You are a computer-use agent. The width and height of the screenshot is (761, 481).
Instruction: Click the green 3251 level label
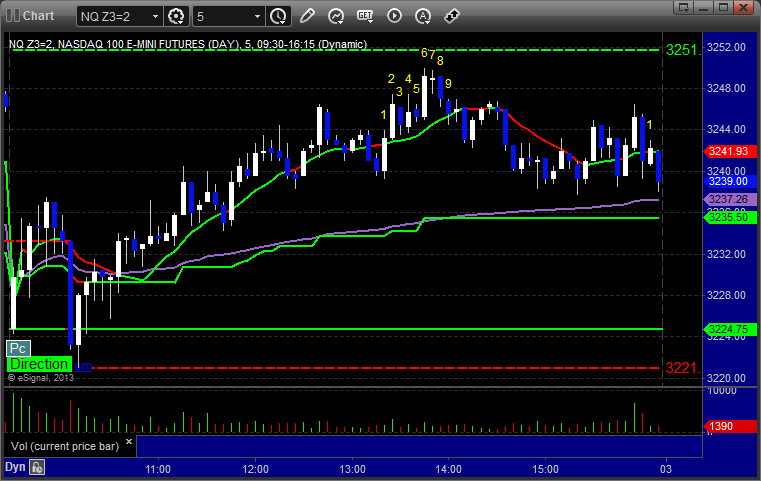(x=683, y=50)
